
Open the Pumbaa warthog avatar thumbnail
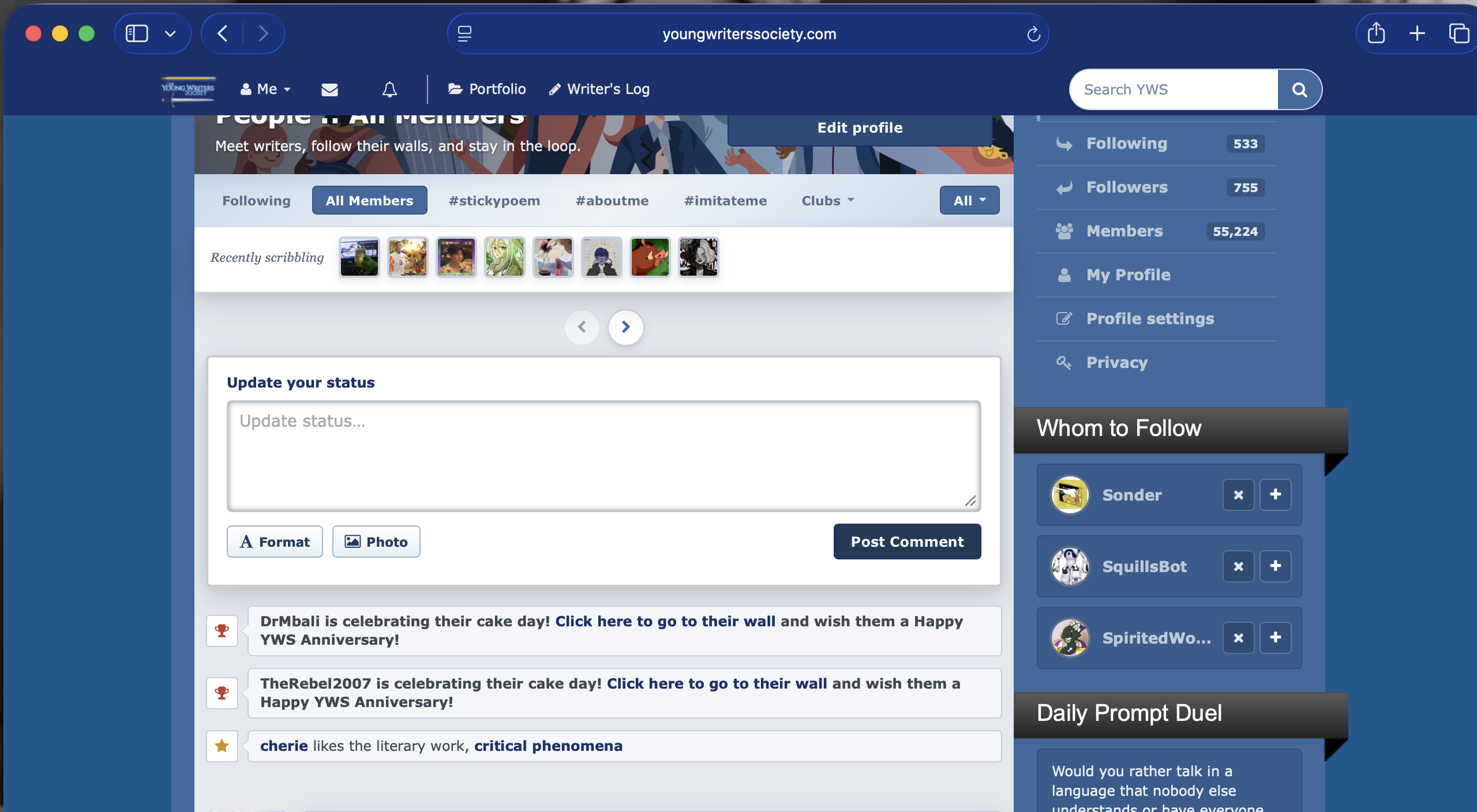pos(650,257)
